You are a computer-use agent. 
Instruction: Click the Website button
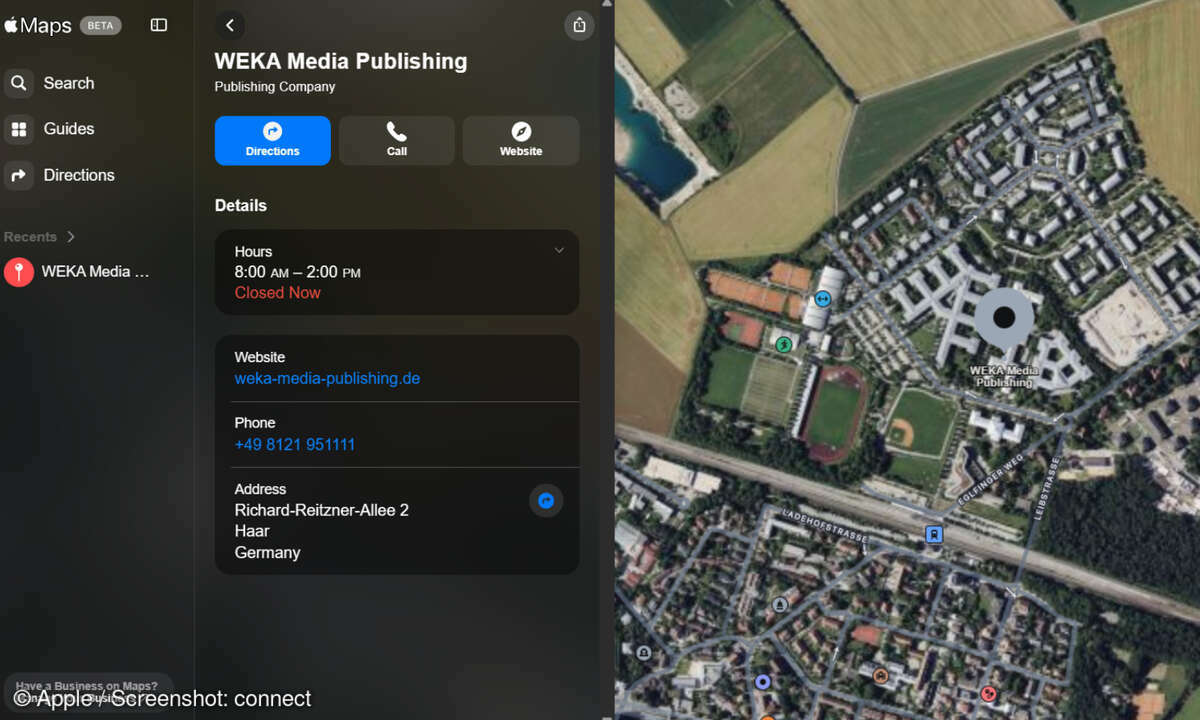521,140
